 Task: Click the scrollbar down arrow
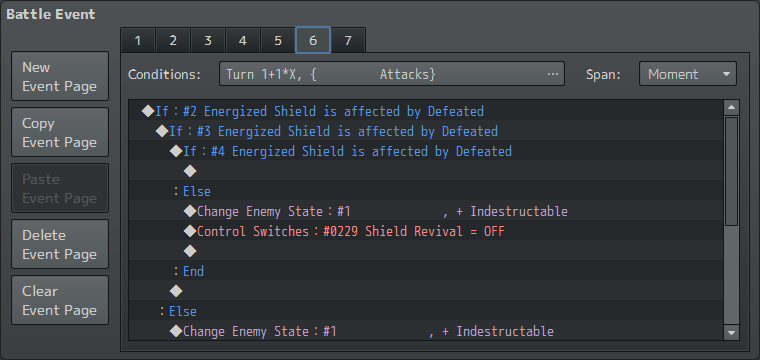(731, 333)
